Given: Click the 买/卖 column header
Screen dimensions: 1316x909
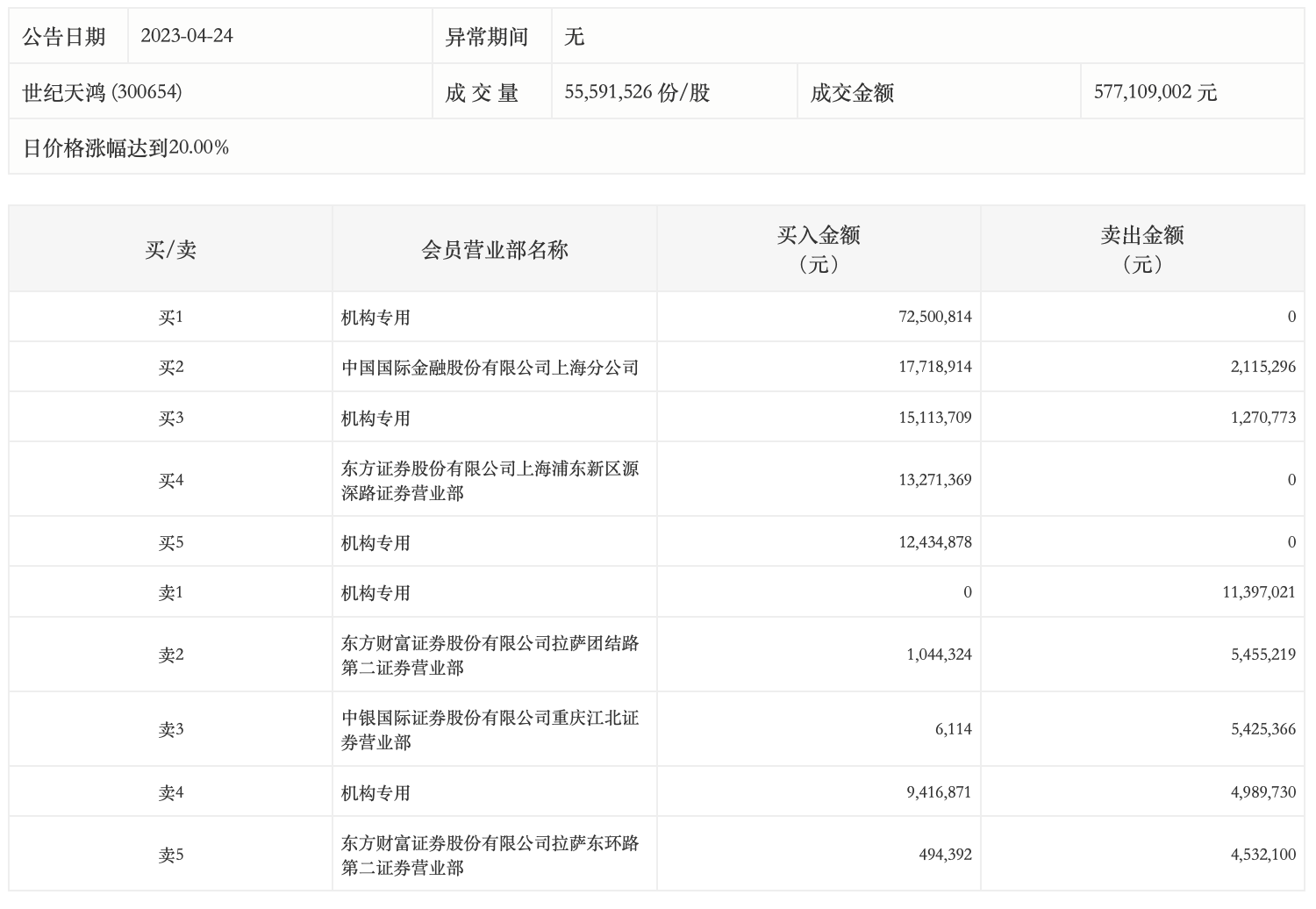Looking at the screenshot, I should click(x=170, y=250).
